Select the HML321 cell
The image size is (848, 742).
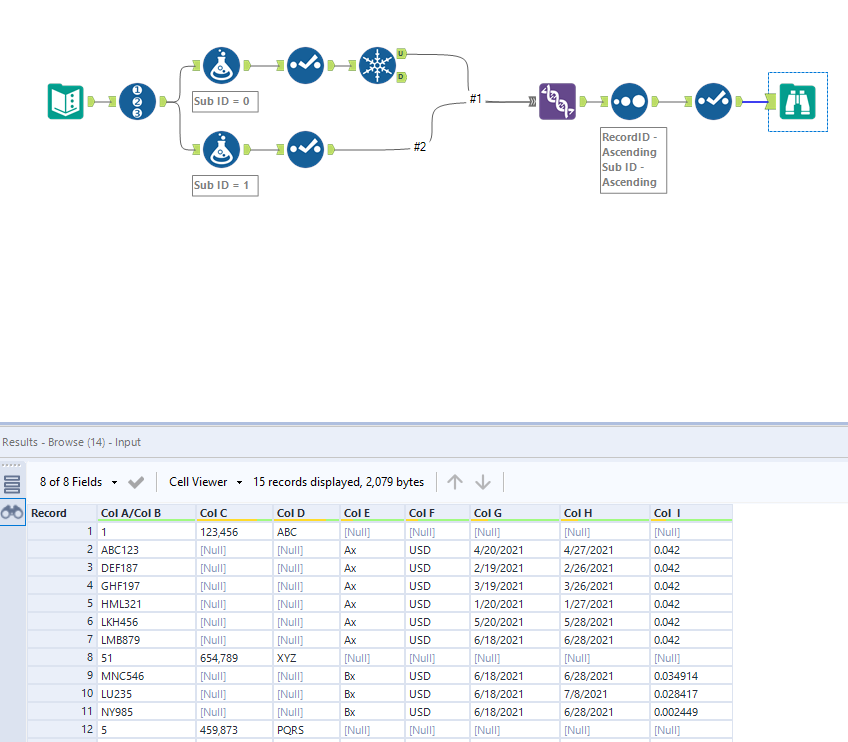147,604
